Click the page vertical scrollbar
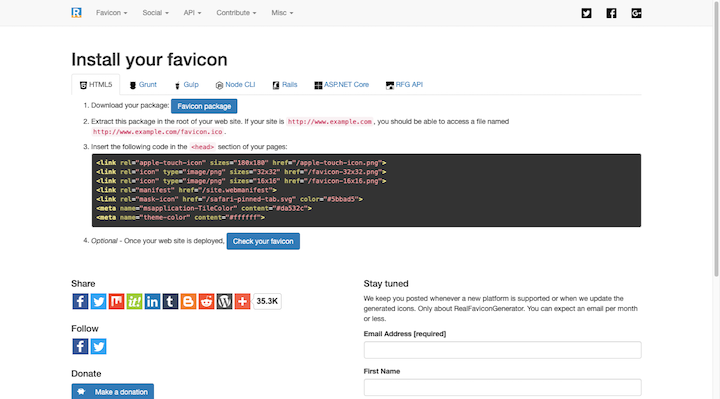Image resolution: width=720 pixels, height=399 pixels. 716,138
